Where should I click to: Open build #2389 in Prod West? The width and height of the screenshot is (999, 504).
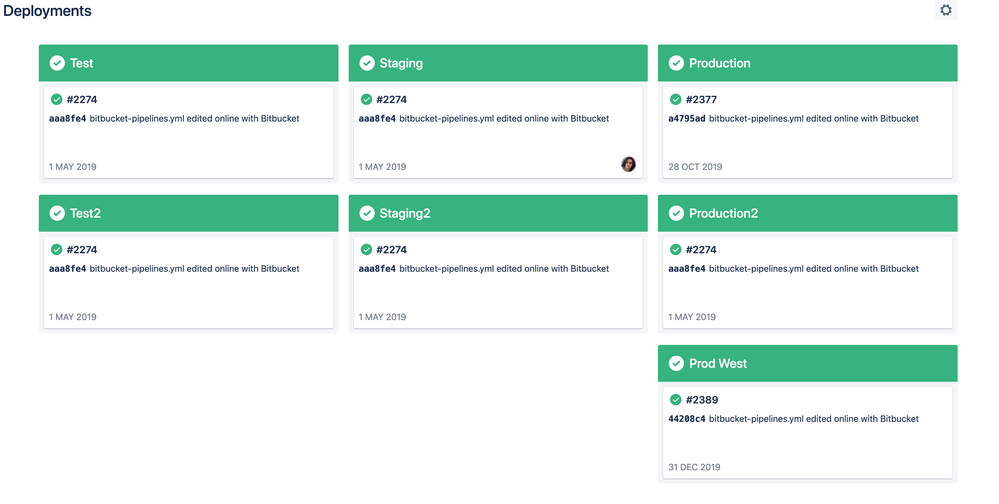(702, 400)
